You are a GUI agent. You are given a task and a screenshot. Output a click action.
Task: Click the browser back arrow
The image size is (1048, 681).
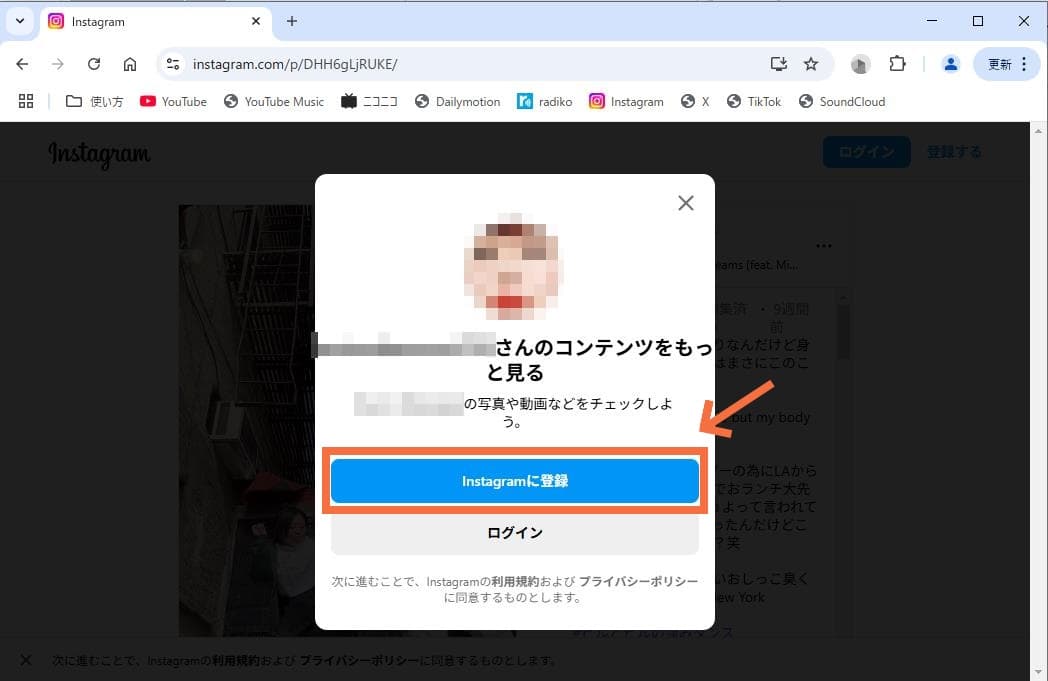tap(22, 64)
